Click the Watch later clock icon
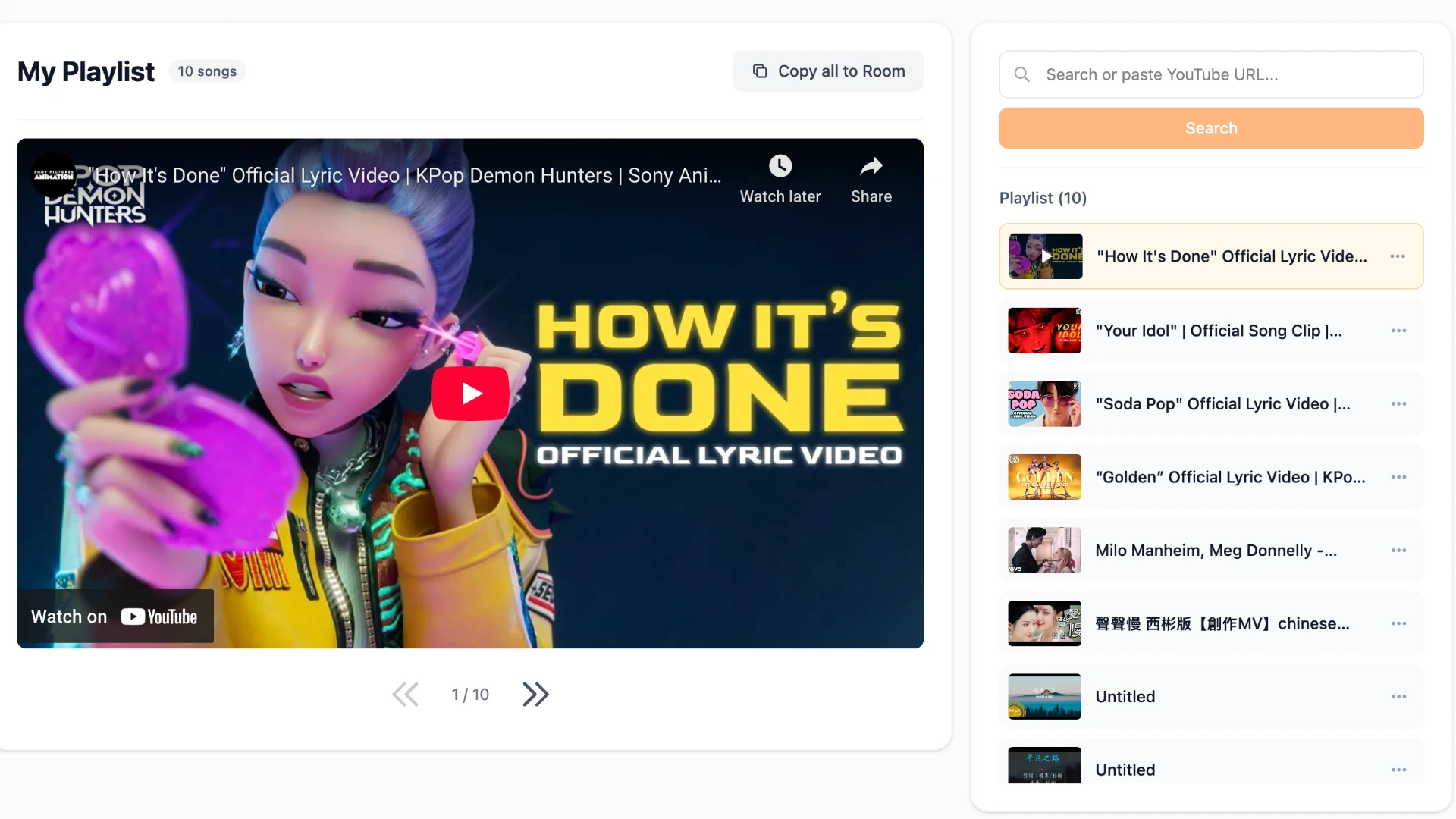The image size is (1456, 819). [780, 166]
